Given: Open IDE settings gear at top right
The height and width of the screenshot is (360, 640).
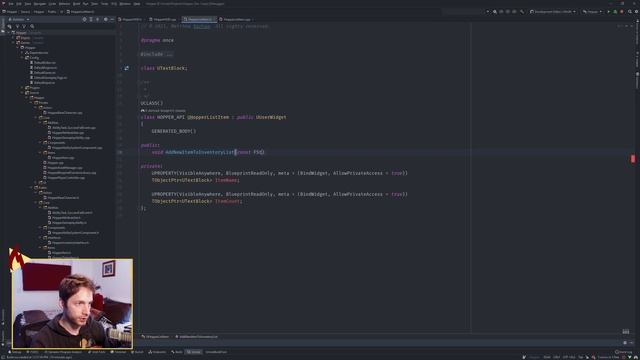Looking at the screenshot, I should (x=636, y=12).
